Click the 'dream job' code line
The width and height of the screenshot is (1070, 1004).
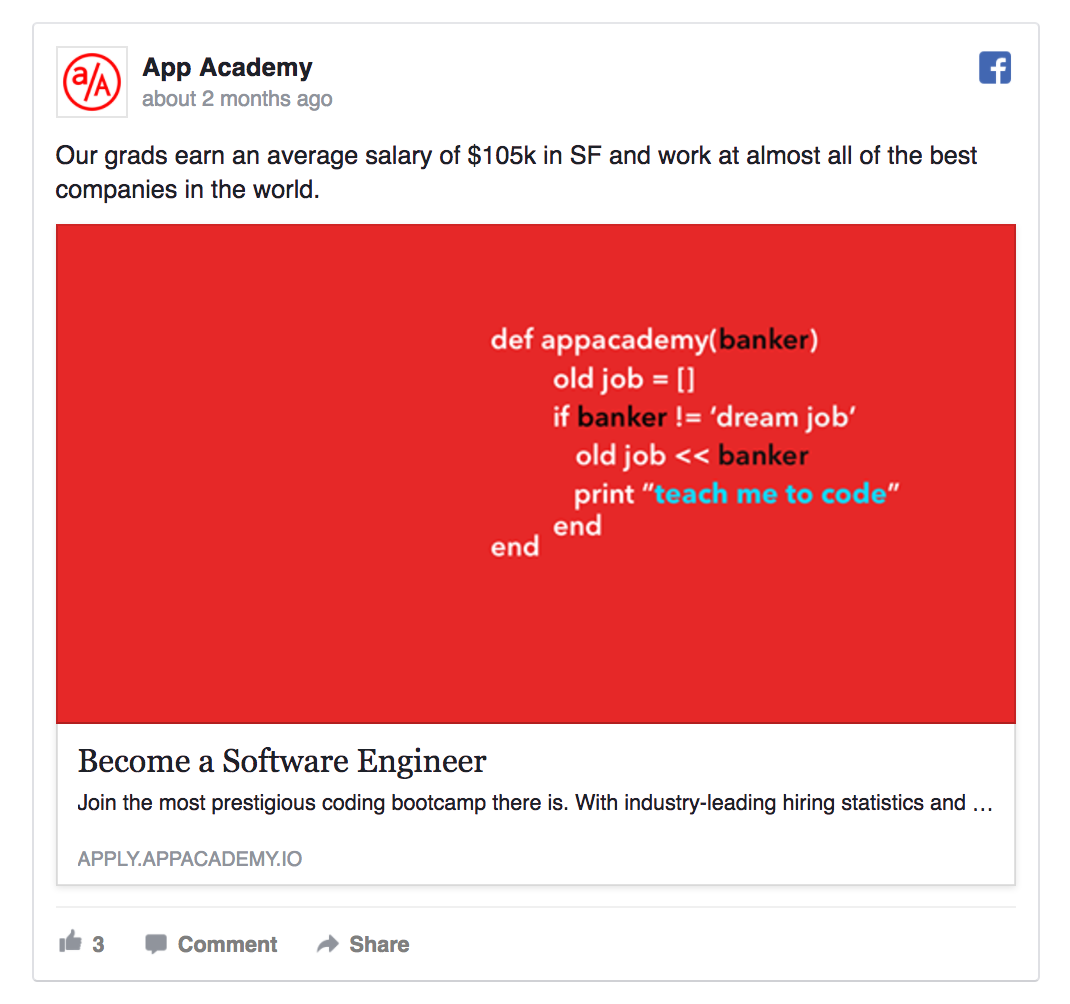[x=704, y=417]
